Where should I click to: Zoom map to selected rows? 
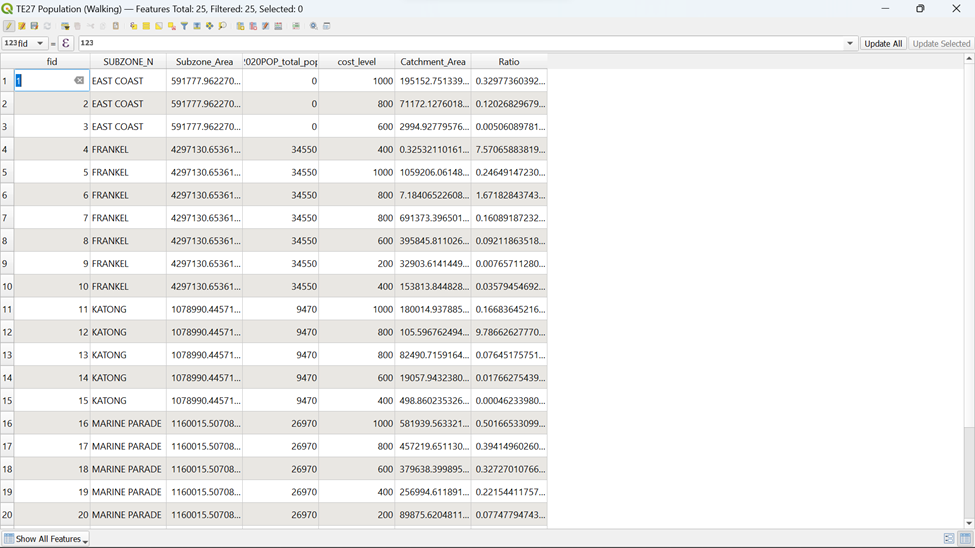point(223,26)
